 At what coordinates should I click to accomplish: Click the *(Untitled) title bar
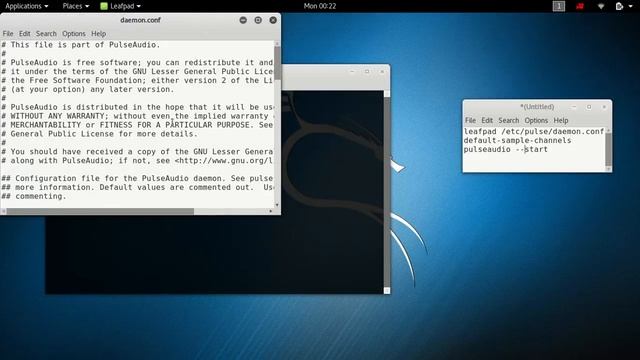[537, 107]
